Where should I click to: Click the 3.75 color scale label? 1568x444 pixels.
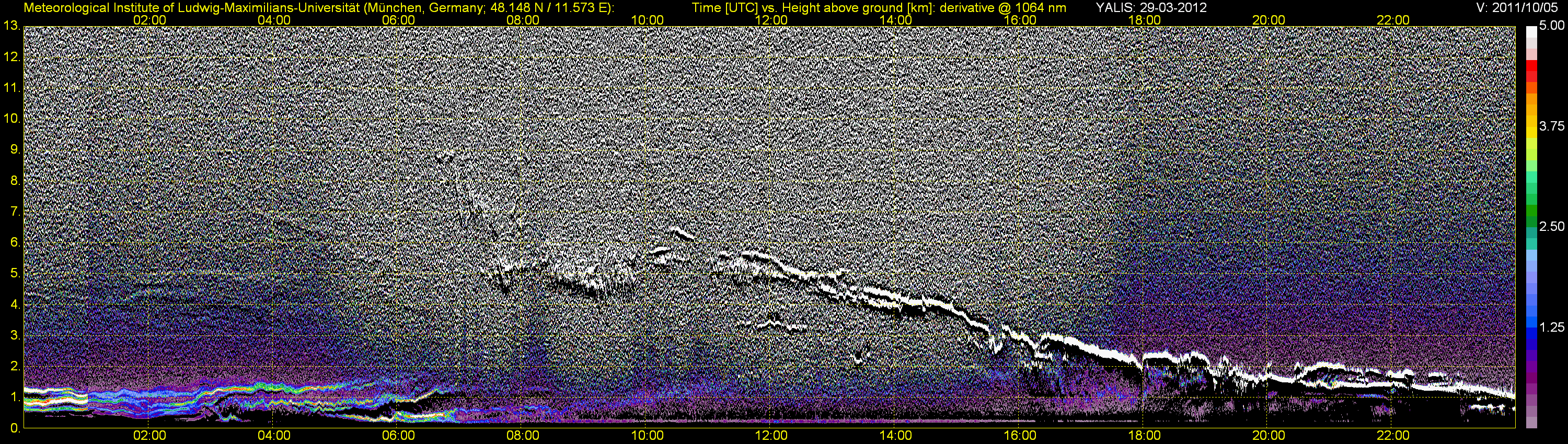(x=1552, y=126)
